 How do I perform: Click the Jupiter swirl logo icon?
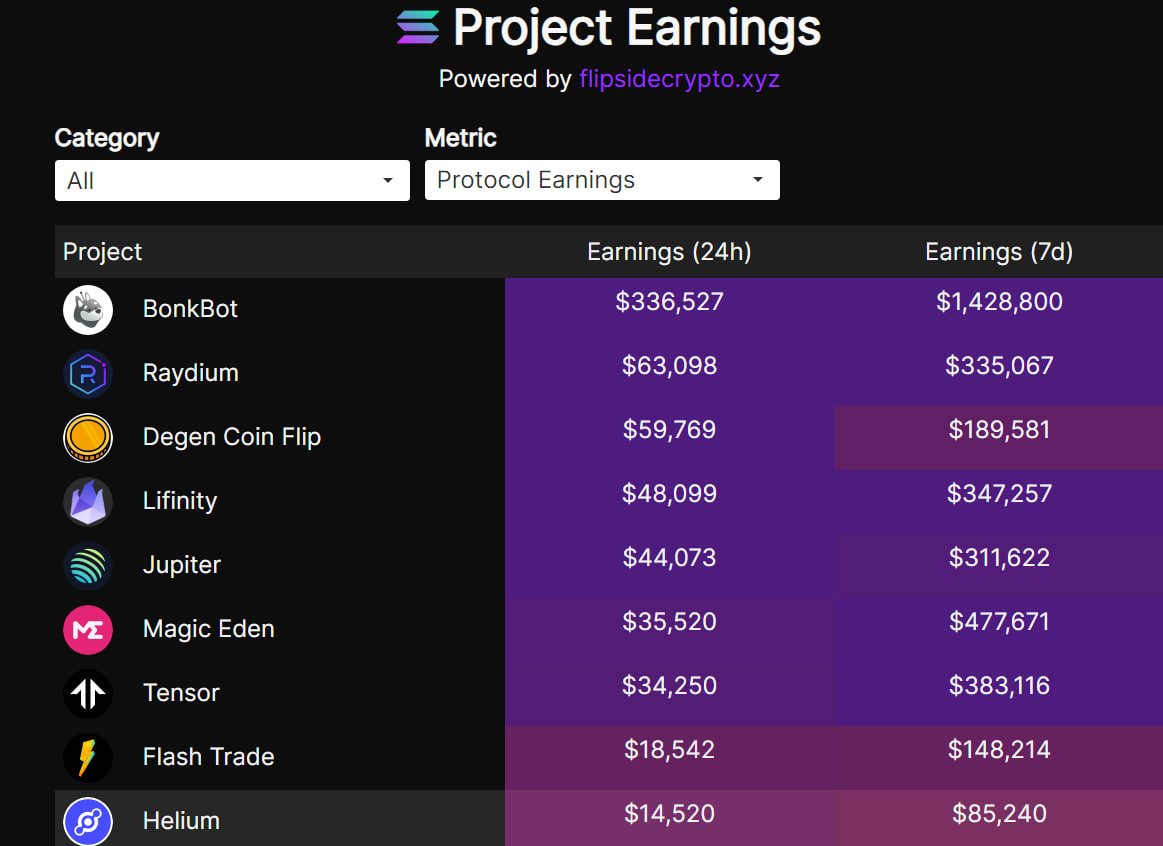coord(88,566)
